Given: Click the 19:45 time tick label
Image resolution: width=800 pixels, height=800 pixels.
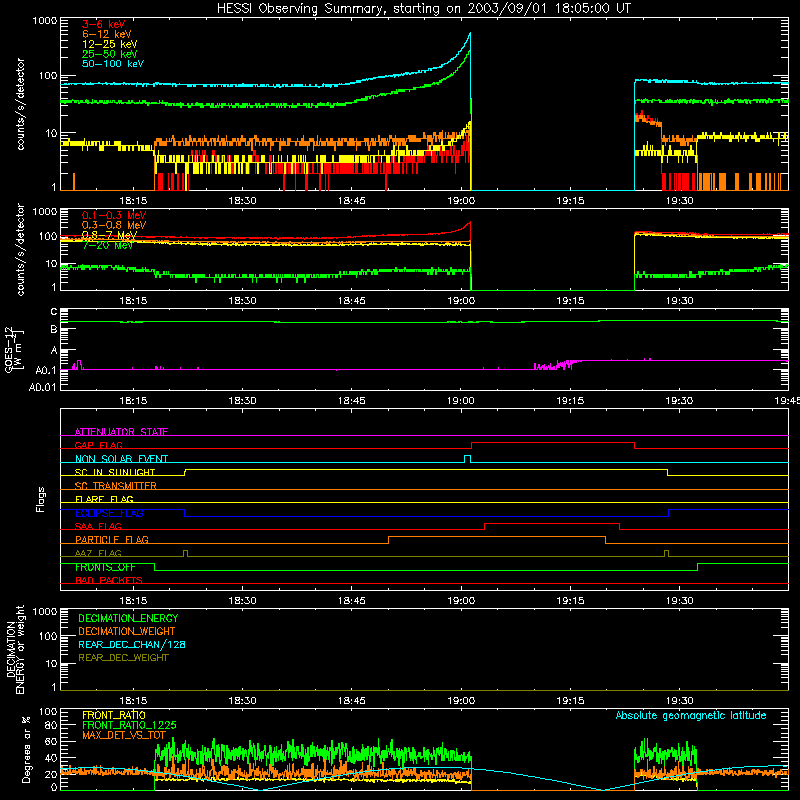Looking at the screenshot, I should pyautogui.click(x=787, y=401).
